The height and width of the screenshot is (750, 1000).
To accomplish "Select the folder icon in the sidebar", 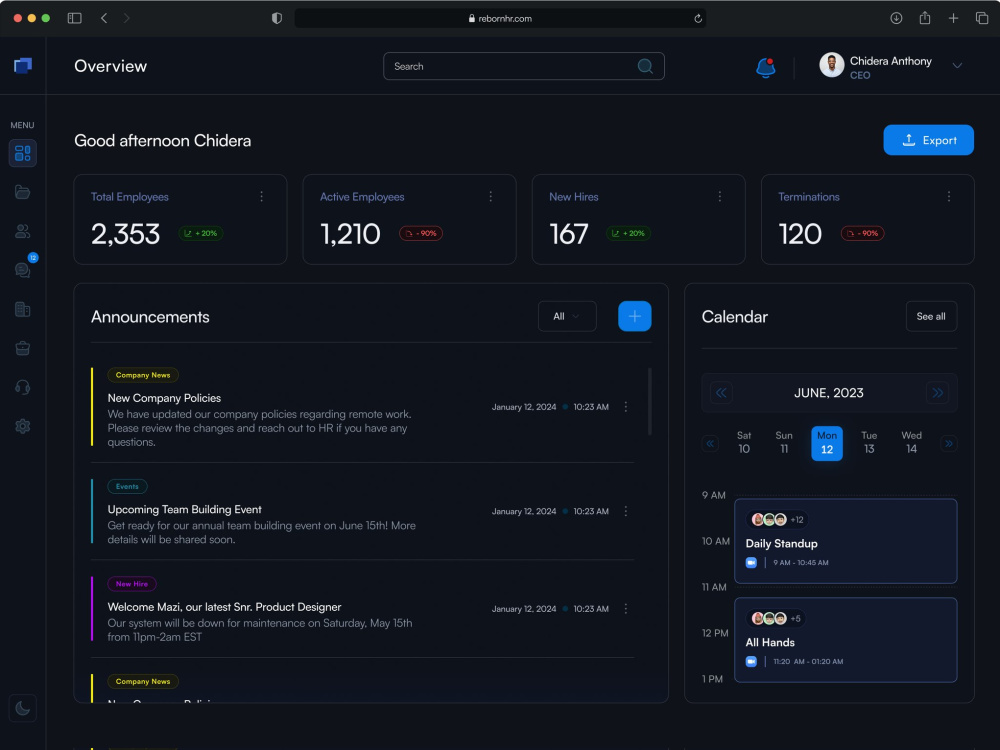I will pos(22,192).
